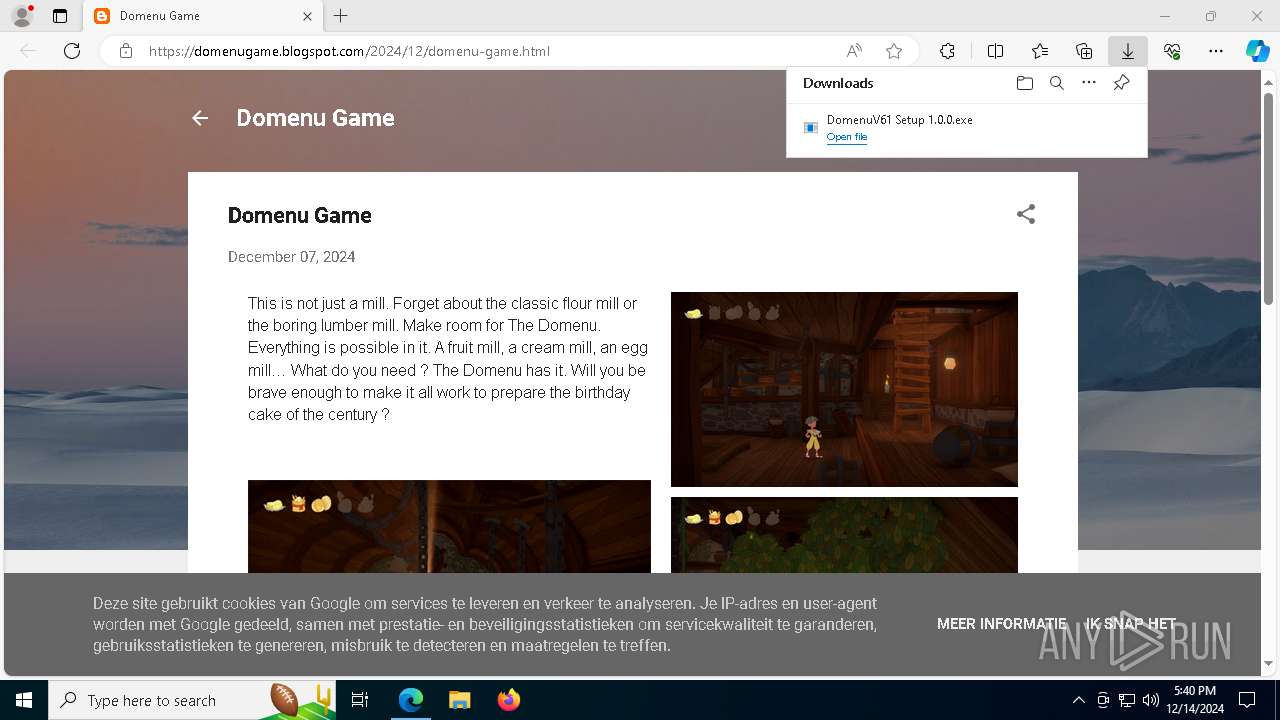
Task: Open the green foliage game screenshot
Action: (x=844, y=536)
